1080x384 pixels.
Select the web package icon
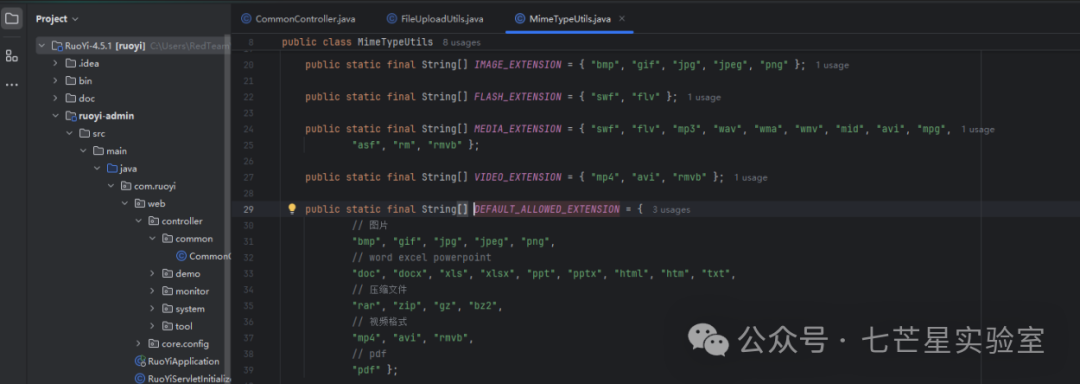point(139,204)
